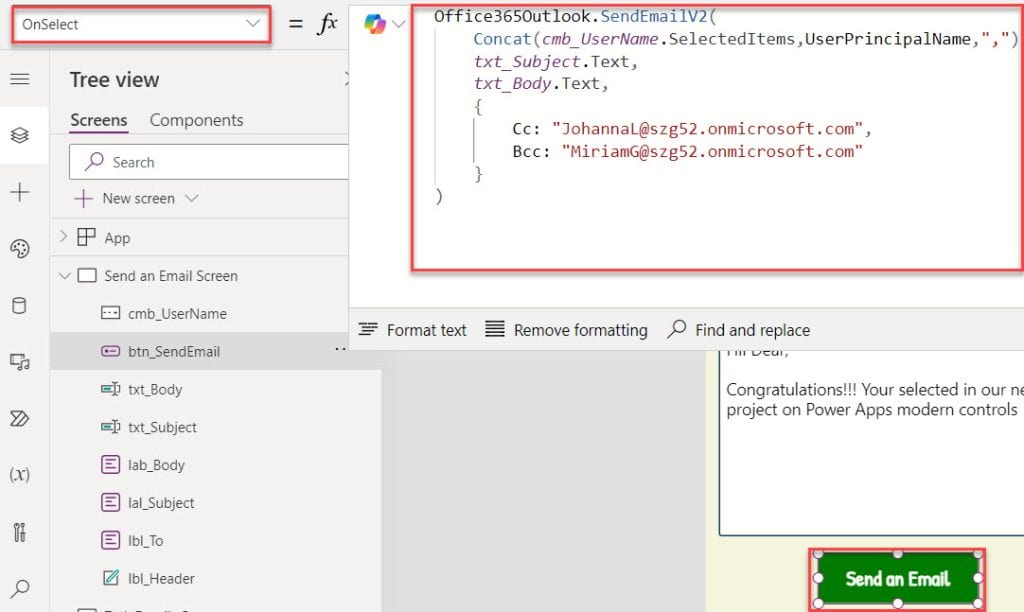This screenshot has height=612, width=1024.
Task: Select lbl_Header in tree view
Action: pos(161,579)
